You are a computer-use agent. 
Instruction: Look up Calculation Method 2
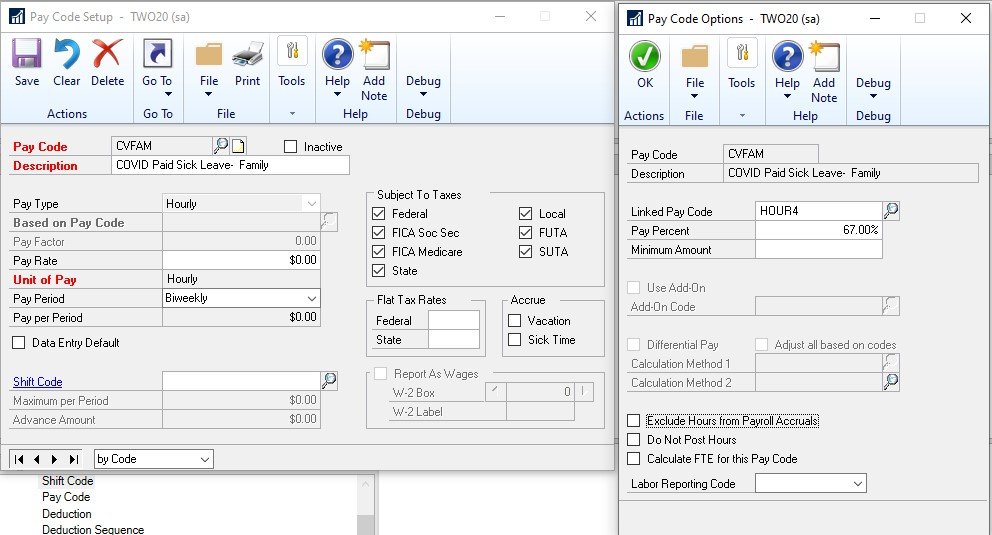click(x=891, y=381)
